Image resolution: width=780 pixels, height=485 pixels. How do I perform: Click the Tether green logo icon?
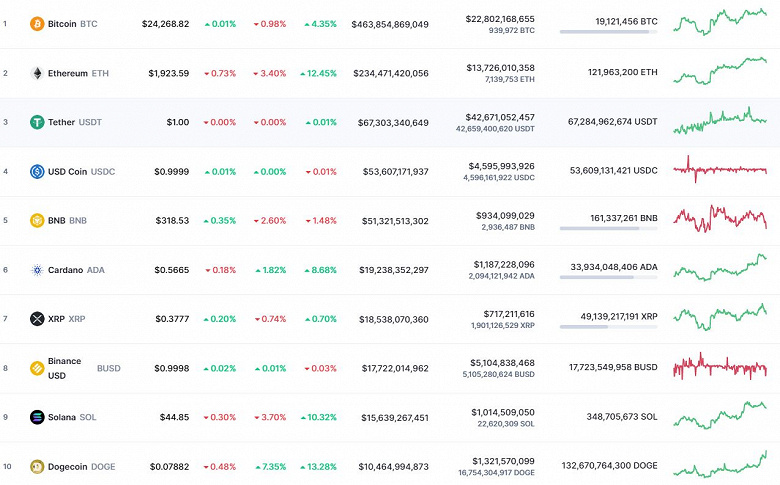[x=37, y=122]
